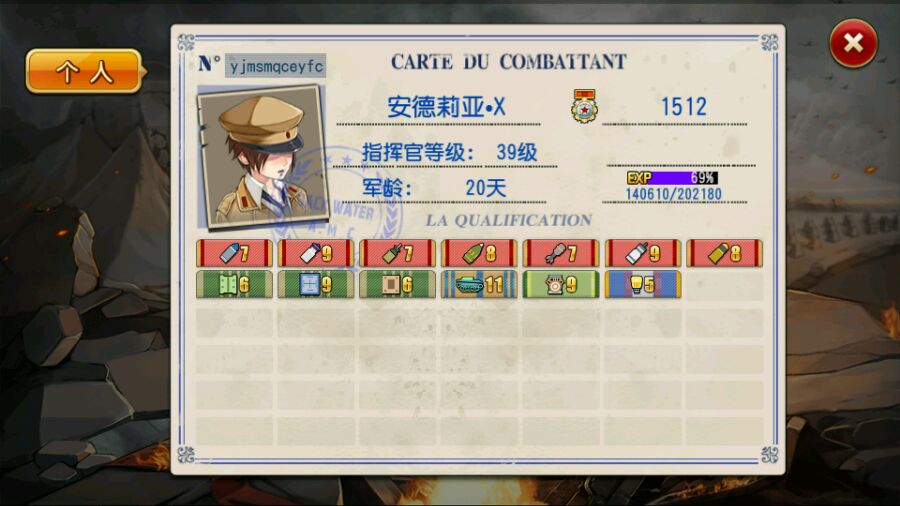Select the lightbulb badge level 5

point(643,285)
